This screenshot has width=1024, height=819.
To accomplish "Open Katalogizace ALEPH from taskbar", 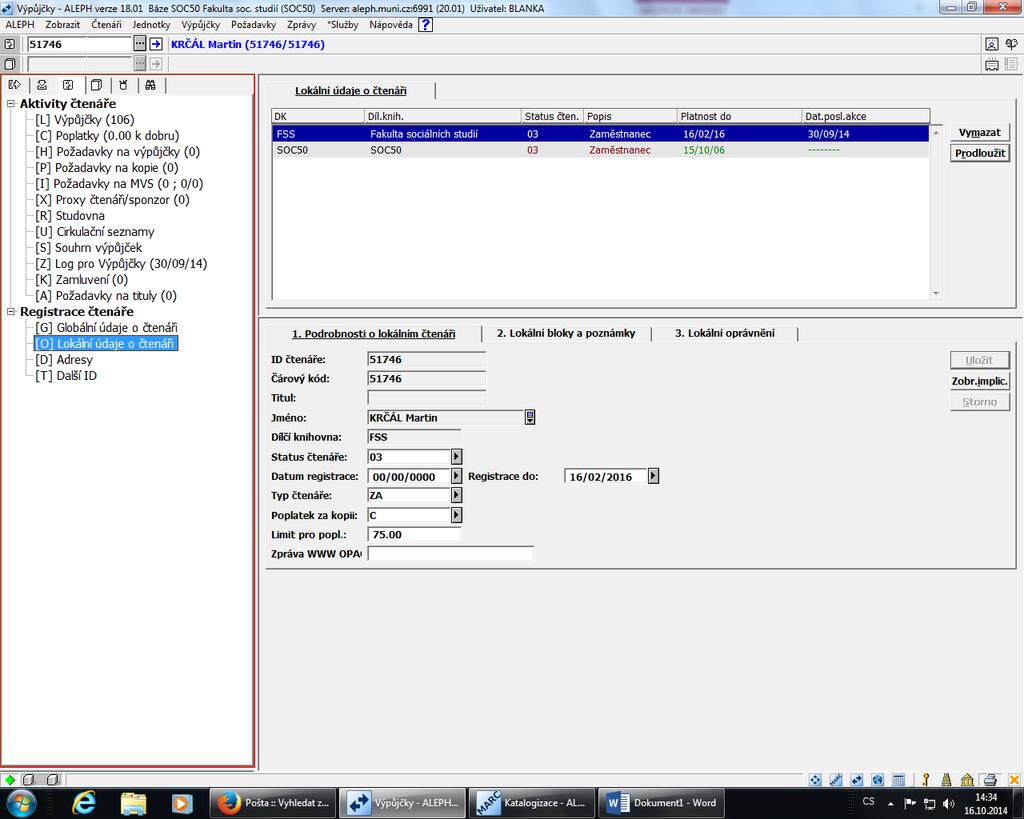I will pyautogui.click(x=532, y=803).
